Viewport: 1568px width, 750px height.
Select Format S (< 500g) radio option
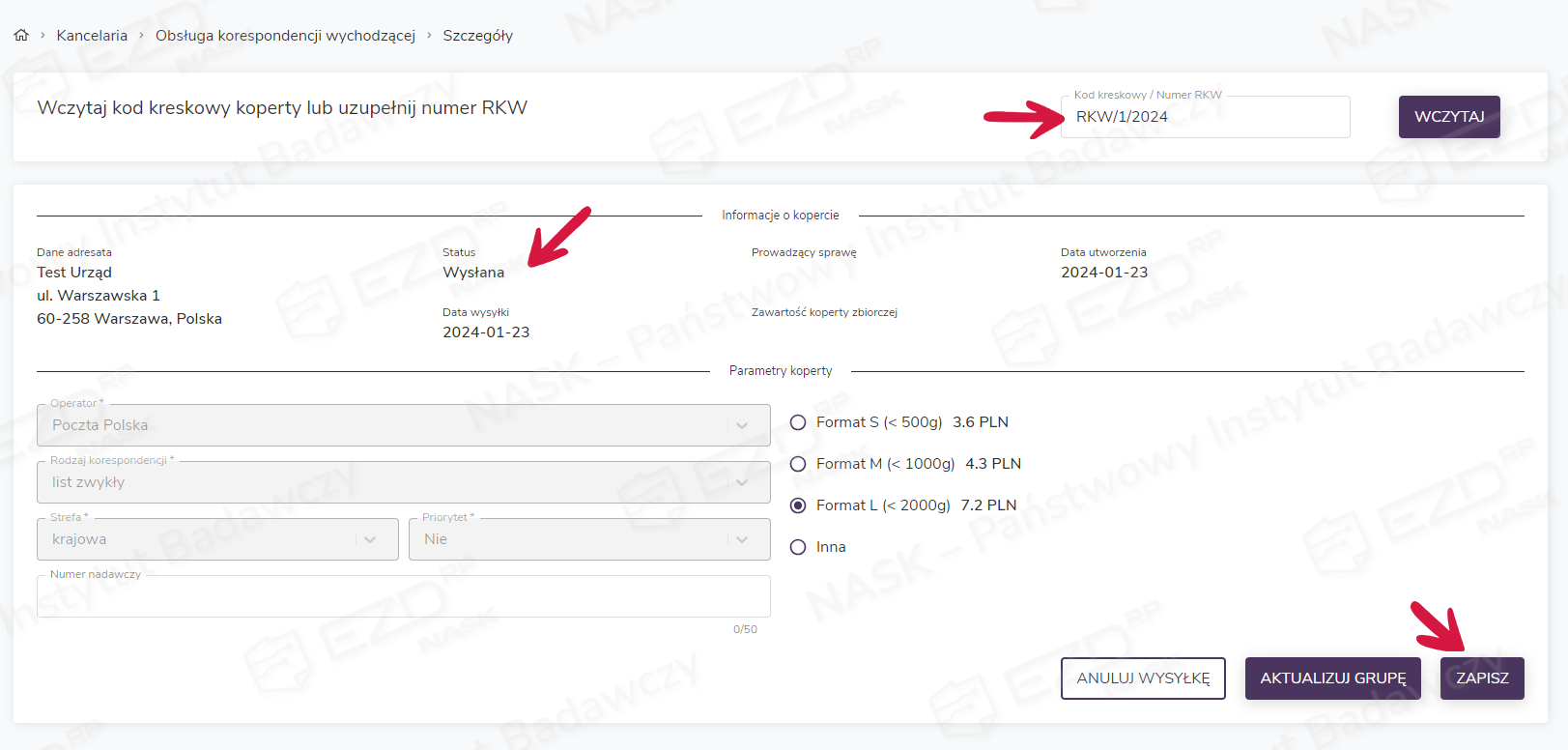(798, 422)
